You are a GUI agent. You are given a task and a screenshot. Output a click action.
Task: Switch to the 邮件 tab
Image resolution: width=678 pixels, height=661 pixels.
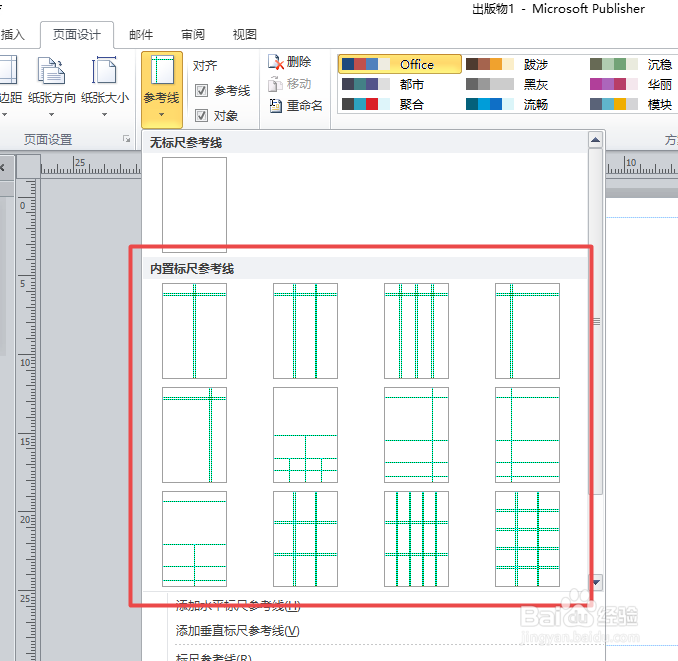141,35
